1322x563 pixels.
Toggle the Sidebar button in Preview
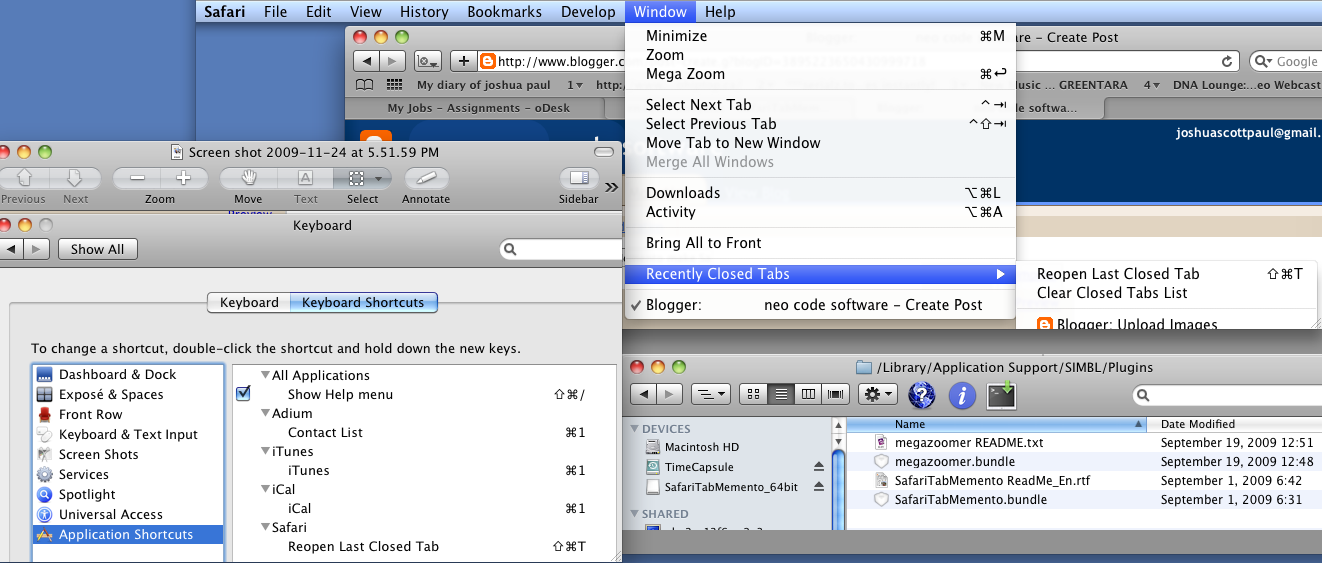point(578,179)
